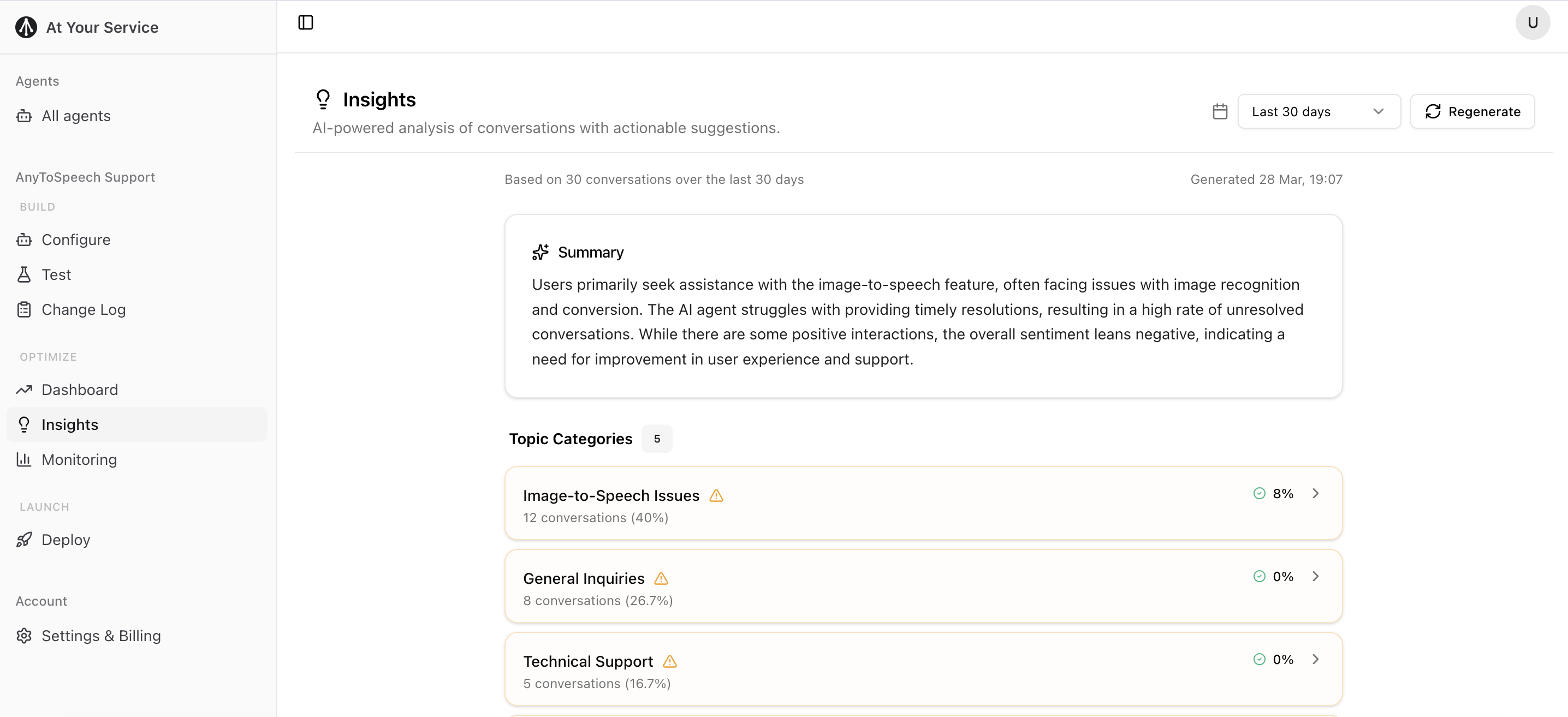Screen dimensions: 1568x717
Task: Open Settings & Billing
Action: point(101,636)
